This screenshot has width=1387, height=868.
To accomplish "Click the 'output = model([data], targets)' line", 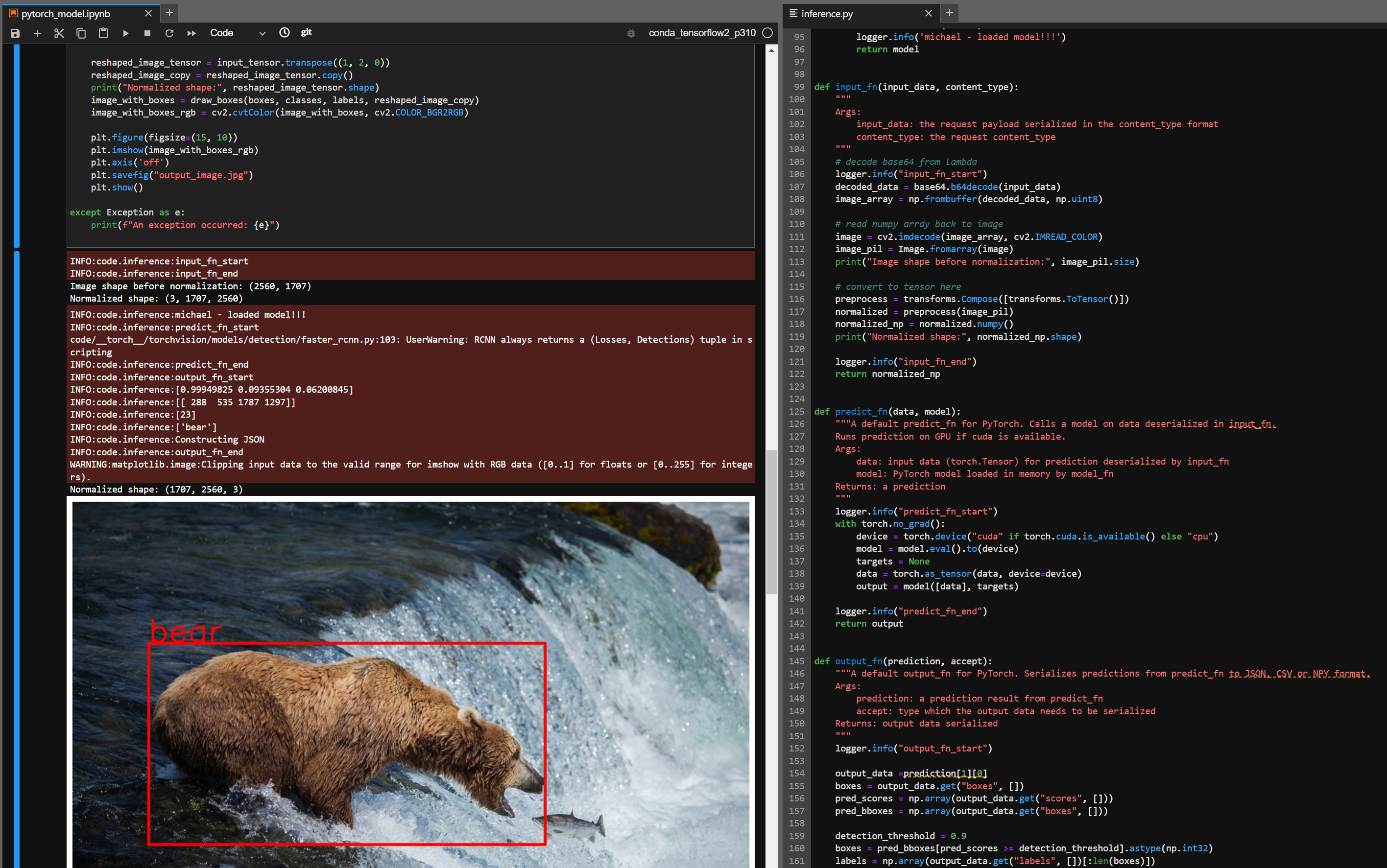I will 937,586.
